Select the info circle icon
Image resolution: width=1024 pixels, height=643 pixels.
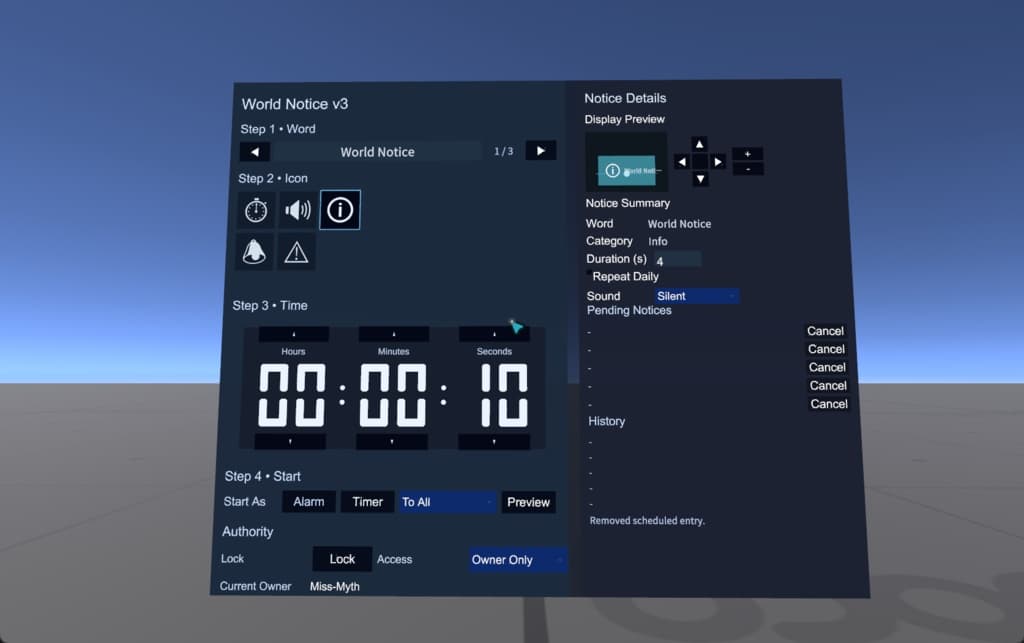(x=340, y=210)
